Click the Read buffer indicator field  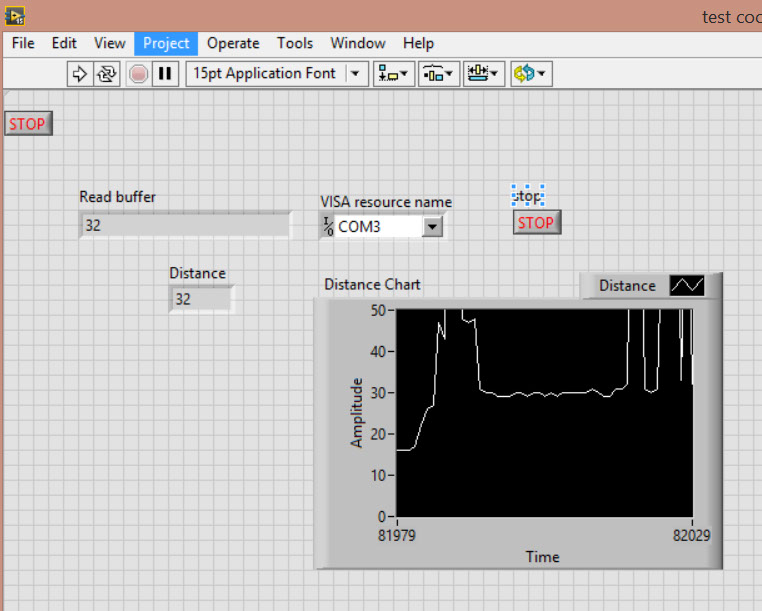pyautogui.click(x=185, y=225)
